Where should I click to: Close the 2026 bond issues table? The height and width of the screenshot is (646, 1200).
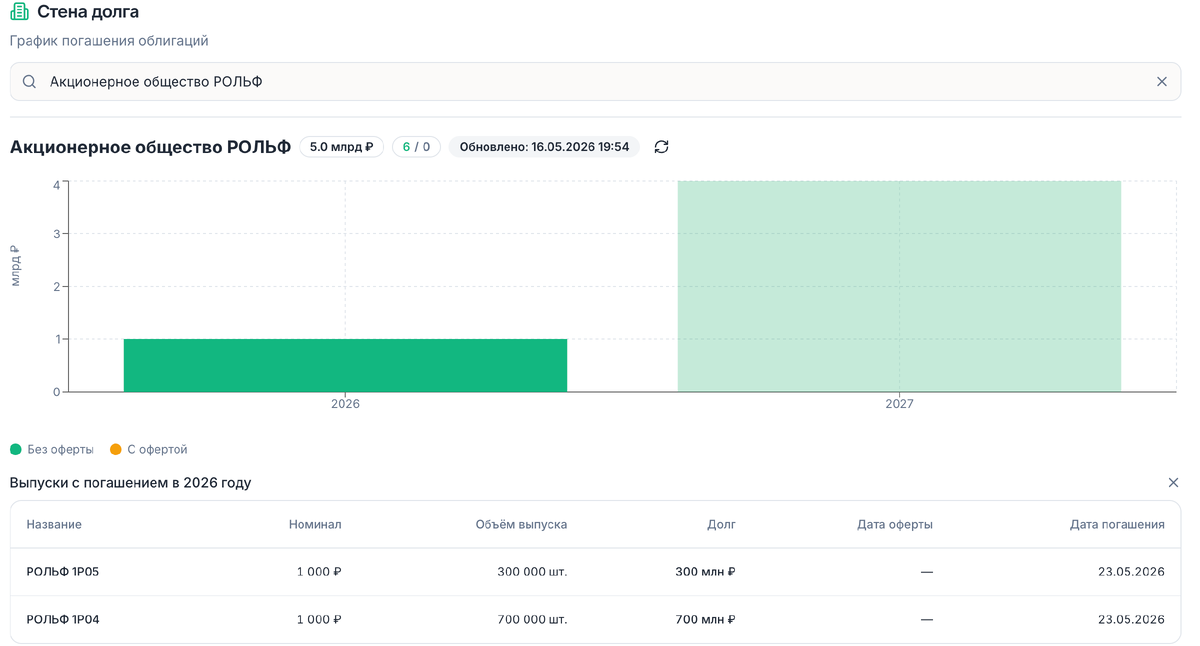coord(1173,483)
